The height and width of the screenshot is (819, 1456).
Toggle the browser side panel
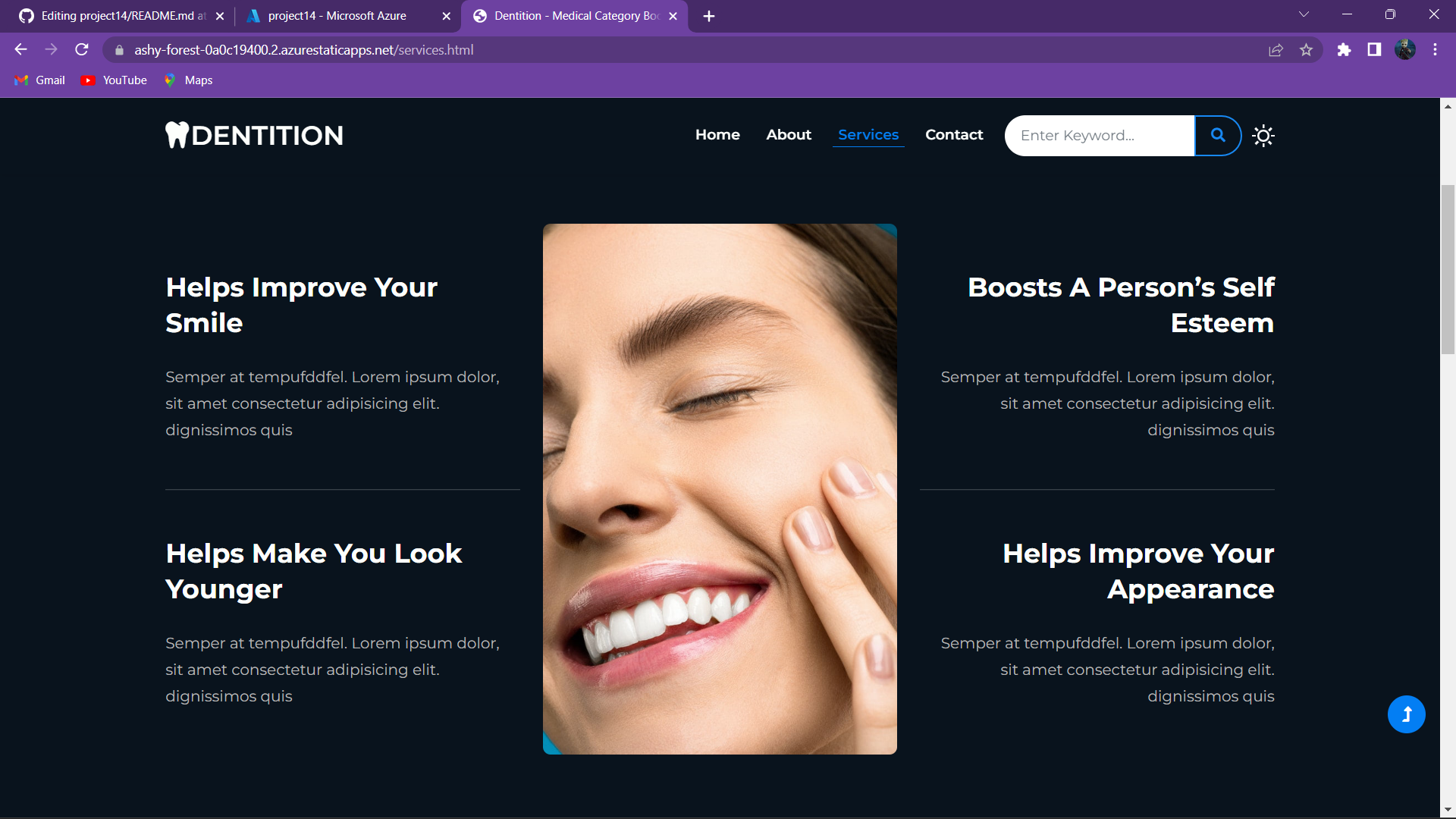click(1374, 50)
